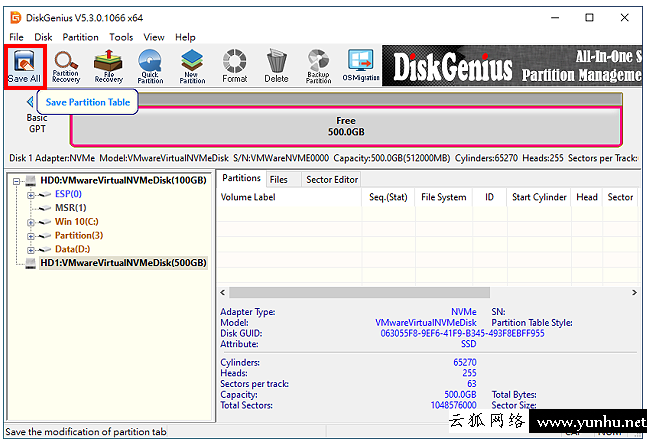Open the Disk menu
Viewport: 650px width, 444px height.
43,37
